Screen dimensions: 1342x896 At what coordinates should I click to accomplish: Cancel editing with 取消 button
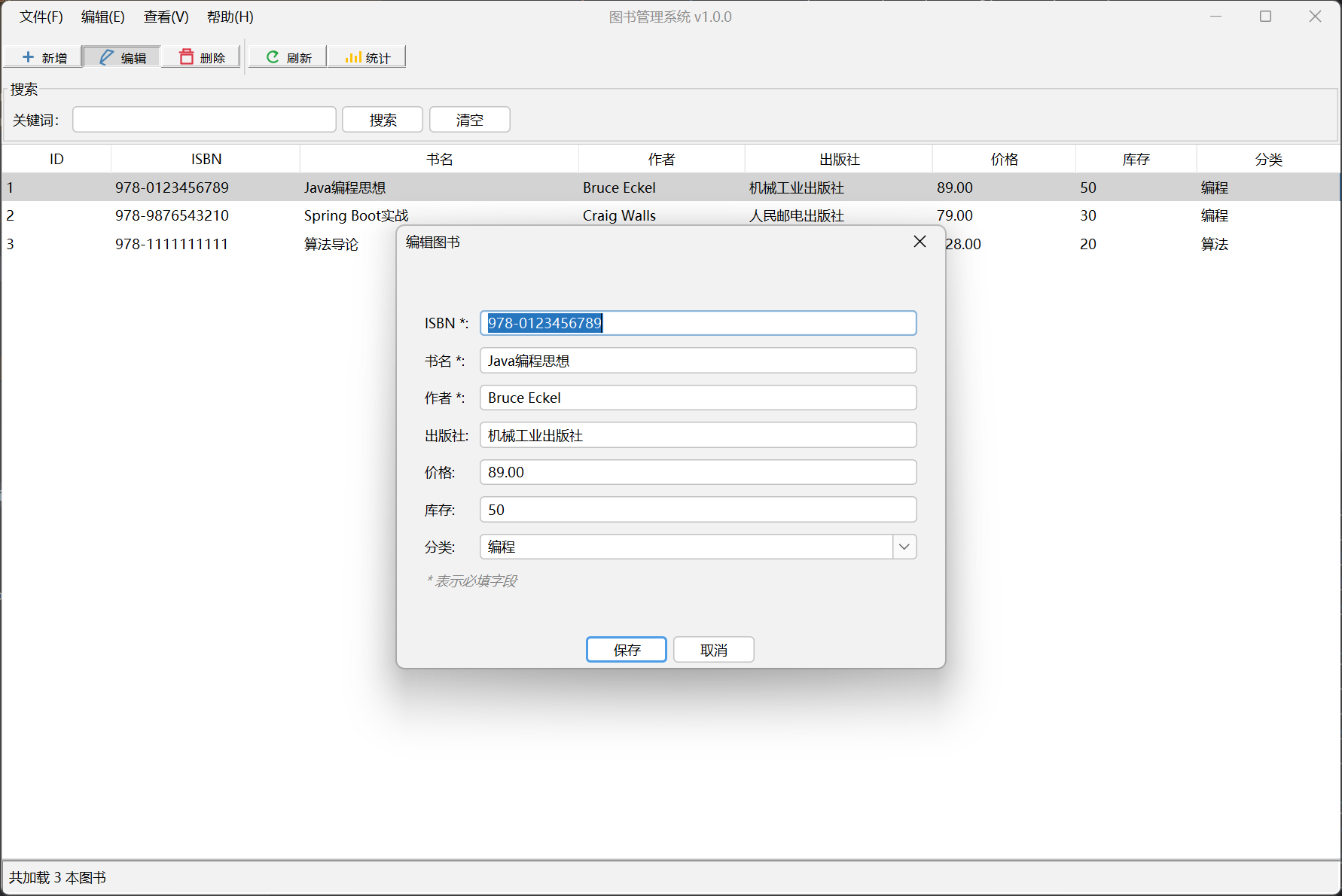coord(714,650)
